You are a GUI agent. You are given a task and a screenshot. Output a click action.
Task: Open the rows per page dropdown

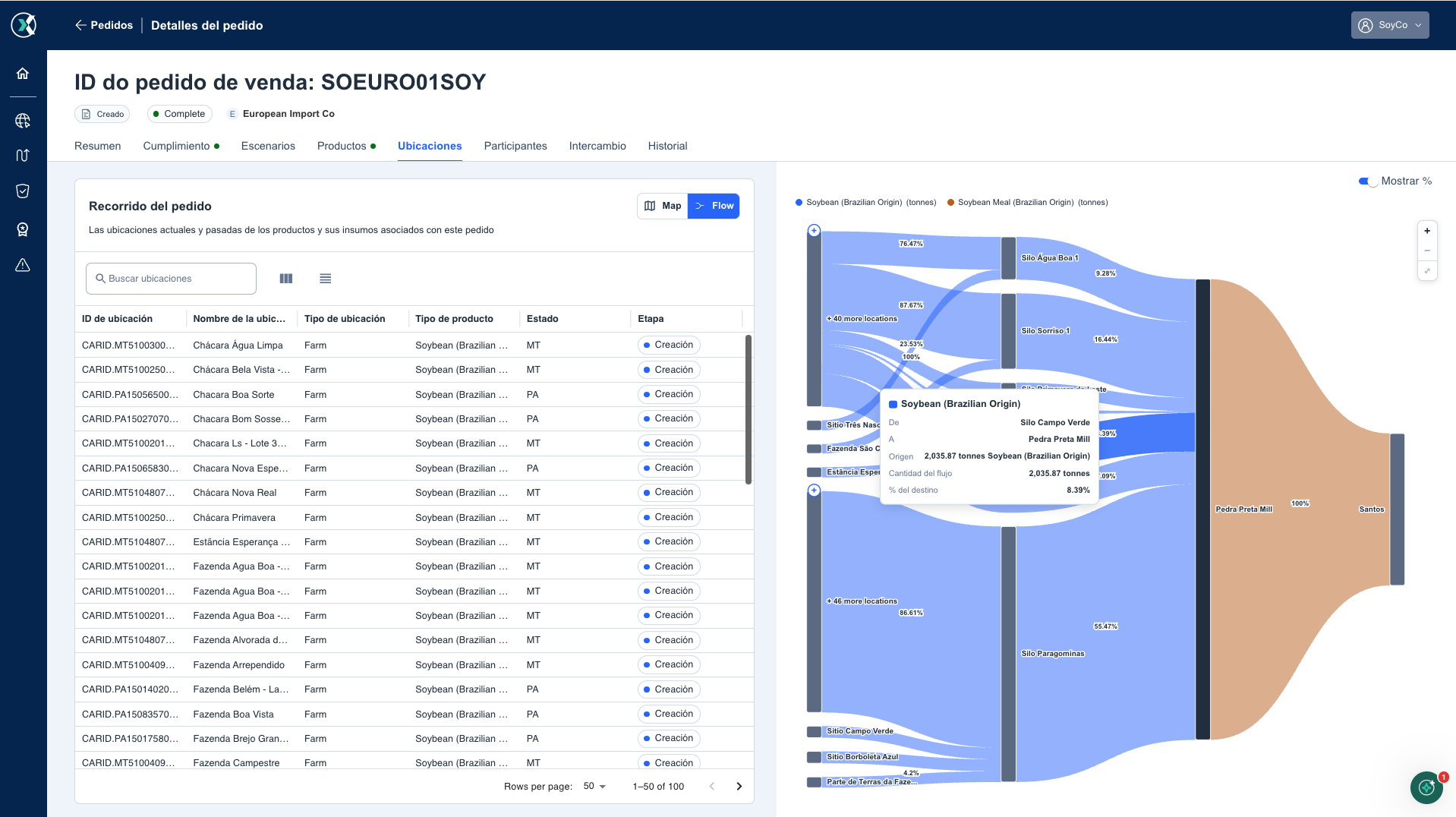coord(595,787)
